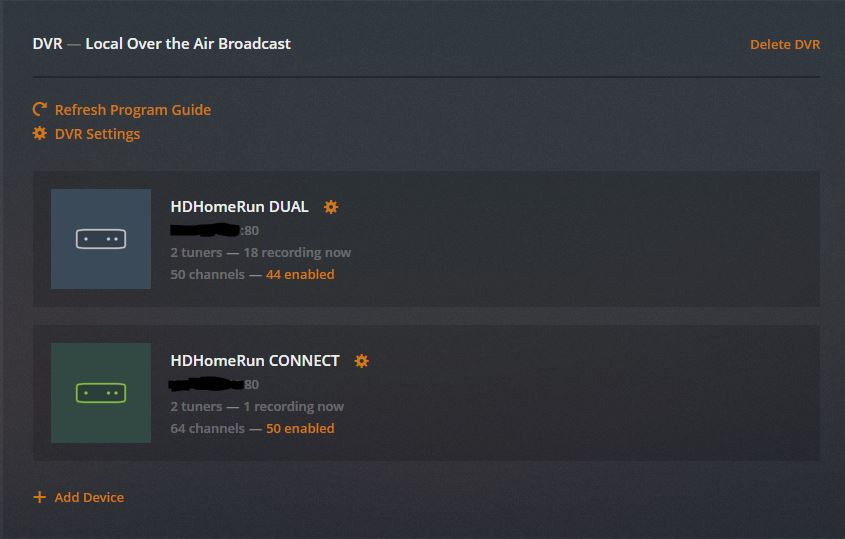Click the Add Device text link
Screen dimensions: 845x539
coord(89,497)
